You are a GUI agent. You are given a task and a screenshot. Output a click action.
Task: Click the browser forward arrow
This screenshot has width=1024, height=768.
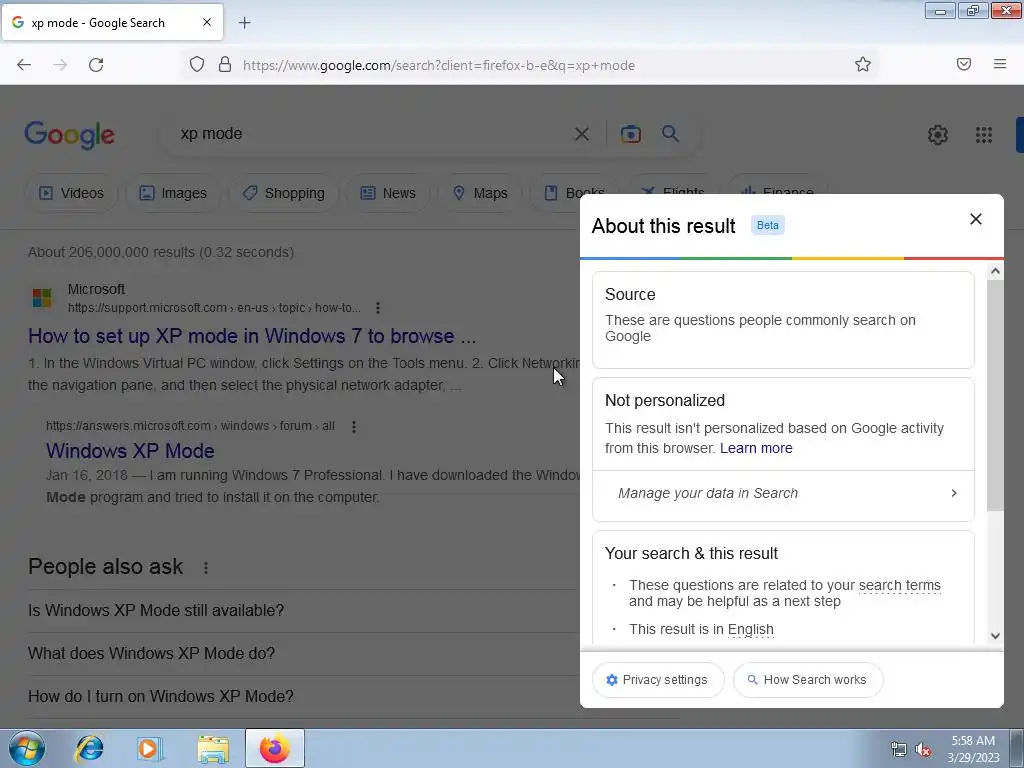click(60, 65)
